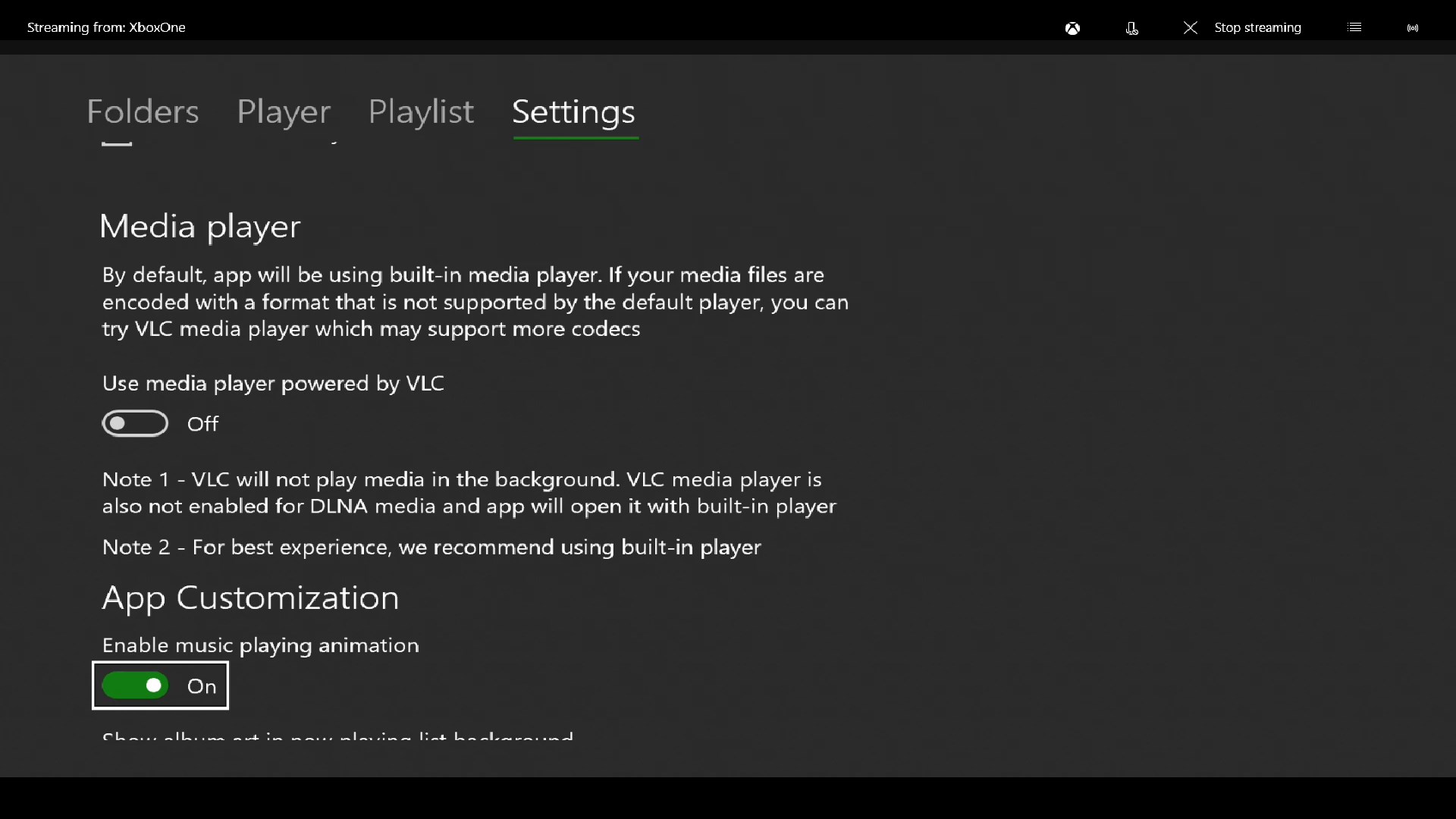Open the streaming menu list icon
Viewport: 1456px width, 819px height.
[1354, 27]
